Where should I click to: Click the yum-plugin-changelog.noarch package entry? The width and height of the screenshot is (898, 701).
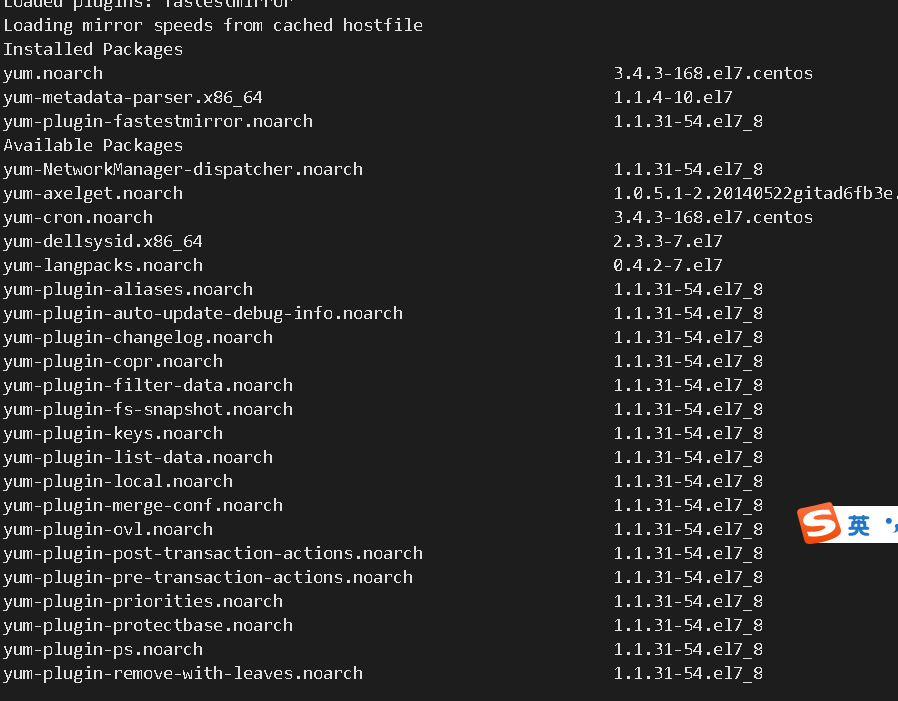[x=138, y=337]
